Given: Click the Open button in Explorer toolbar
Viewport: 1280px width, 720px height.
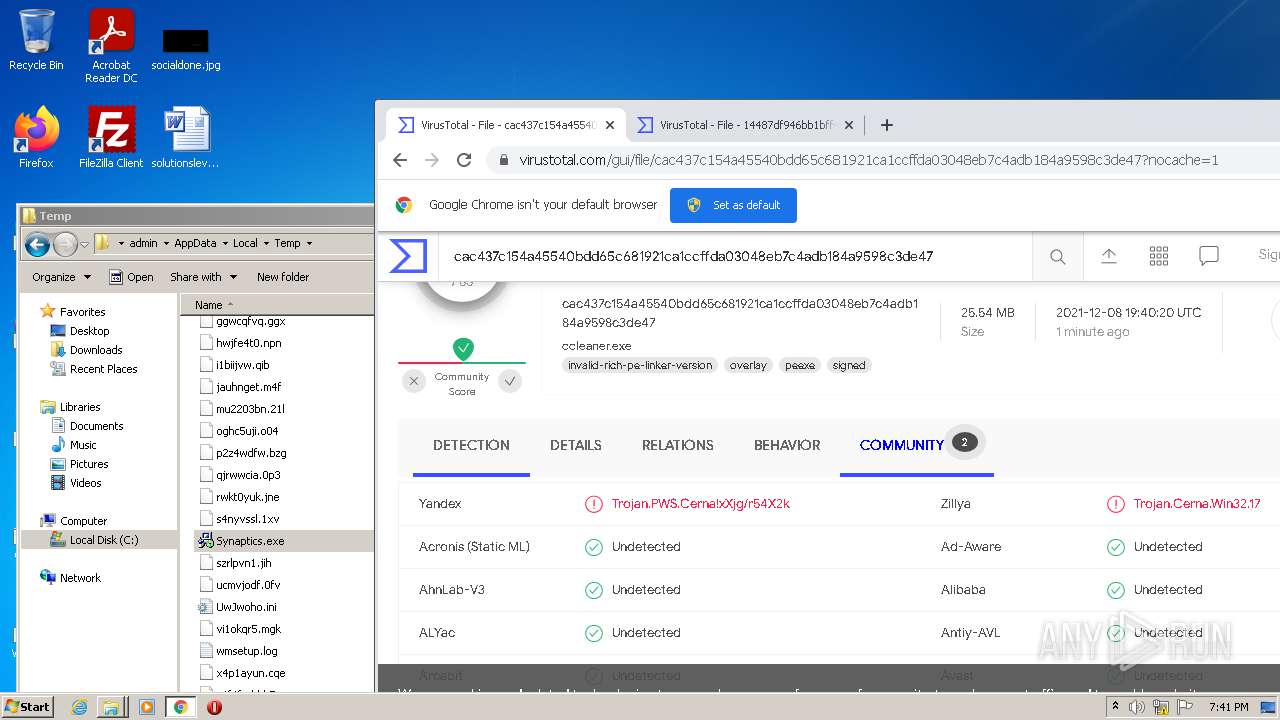Looking at the screenshot, I should pos(130,277).
